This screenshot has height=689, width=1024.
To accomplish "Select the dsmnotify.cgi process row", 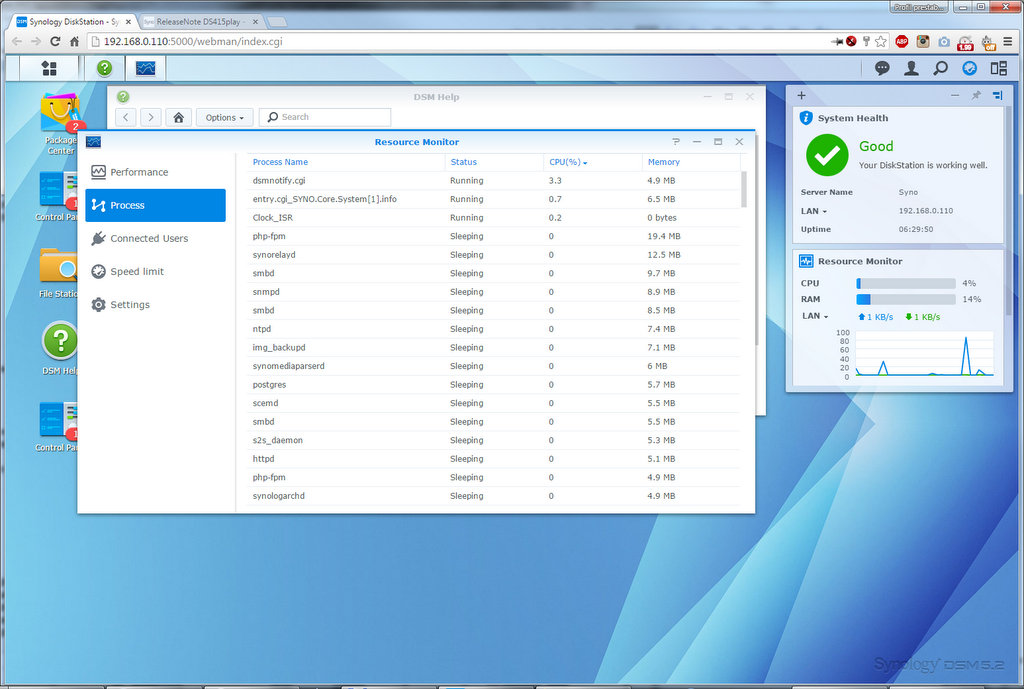I will coord(494,181).
